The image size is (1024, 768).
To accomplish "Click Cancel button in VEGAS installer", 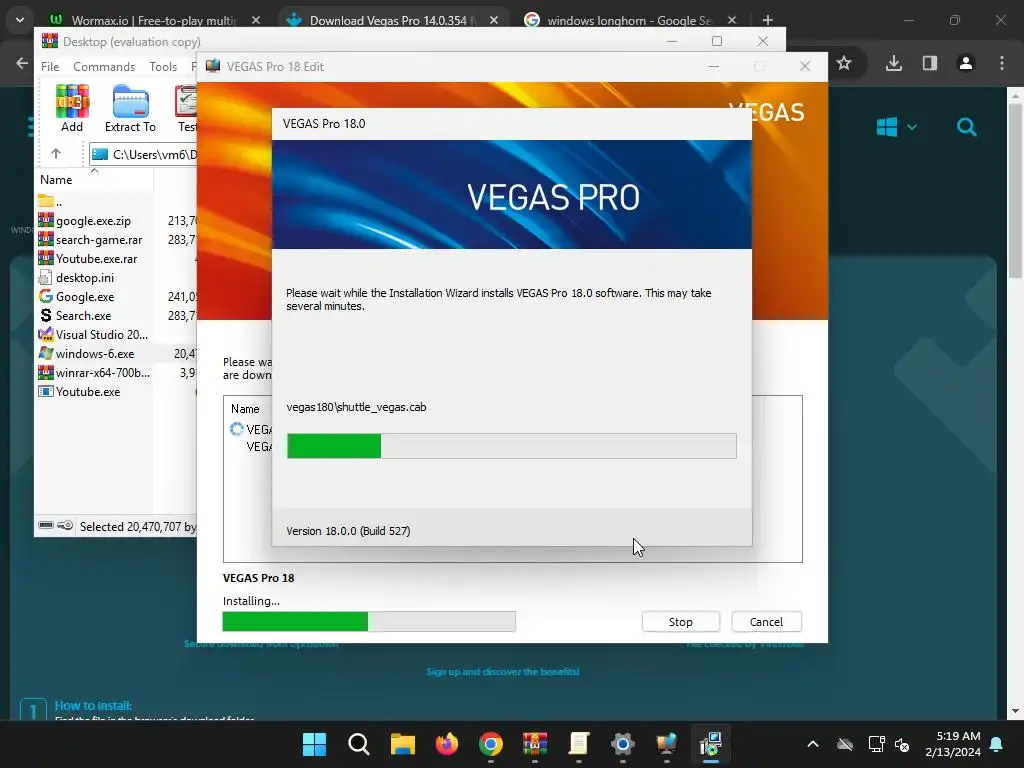I will [x=766, y=622].
